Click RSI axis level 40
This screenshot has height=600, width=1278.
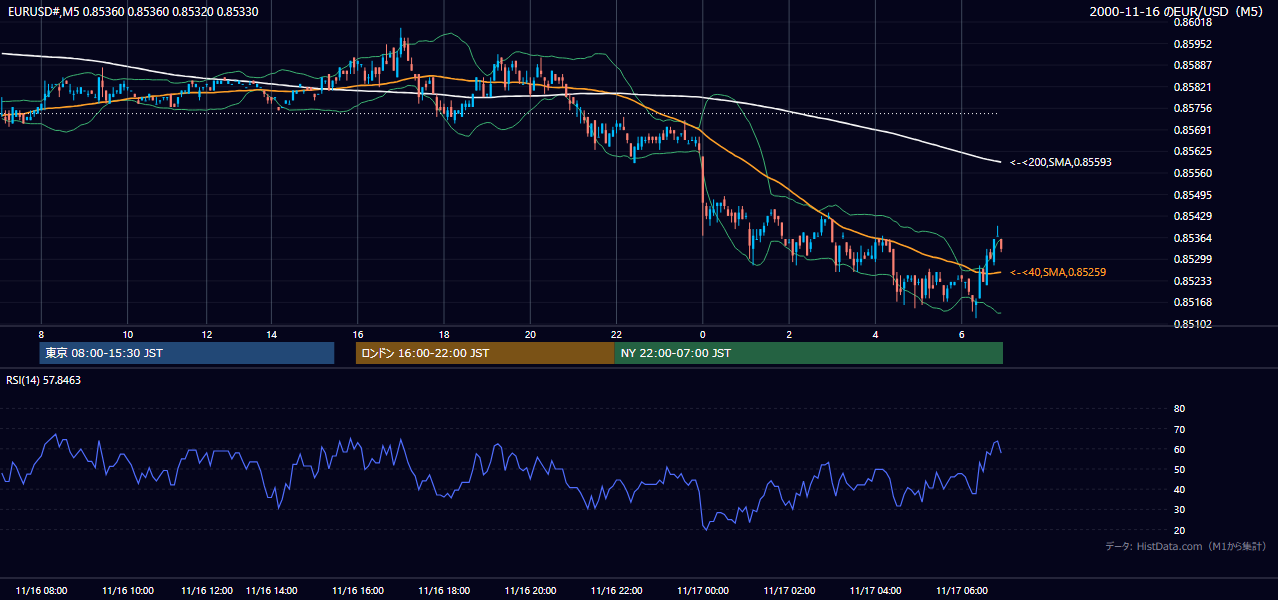[x=1179, y=489]
